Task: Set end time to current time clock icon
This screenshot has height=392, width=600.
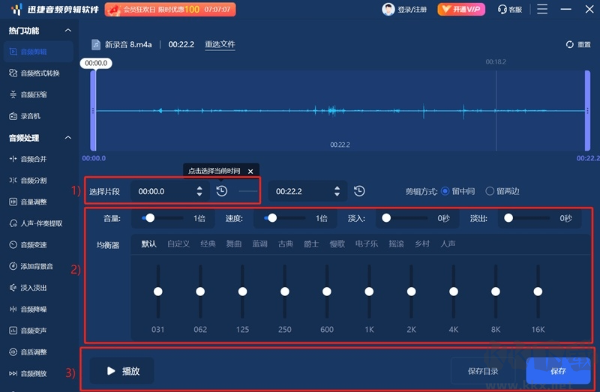Action: point(359,191)
